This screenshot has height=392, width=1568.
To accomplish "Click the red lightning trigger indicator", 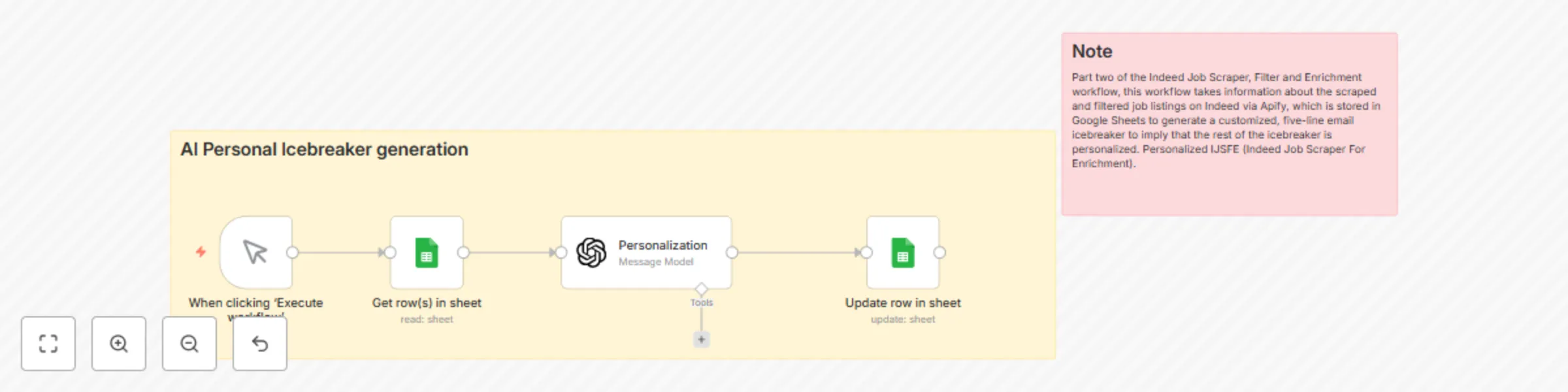I will pos(201,250).
